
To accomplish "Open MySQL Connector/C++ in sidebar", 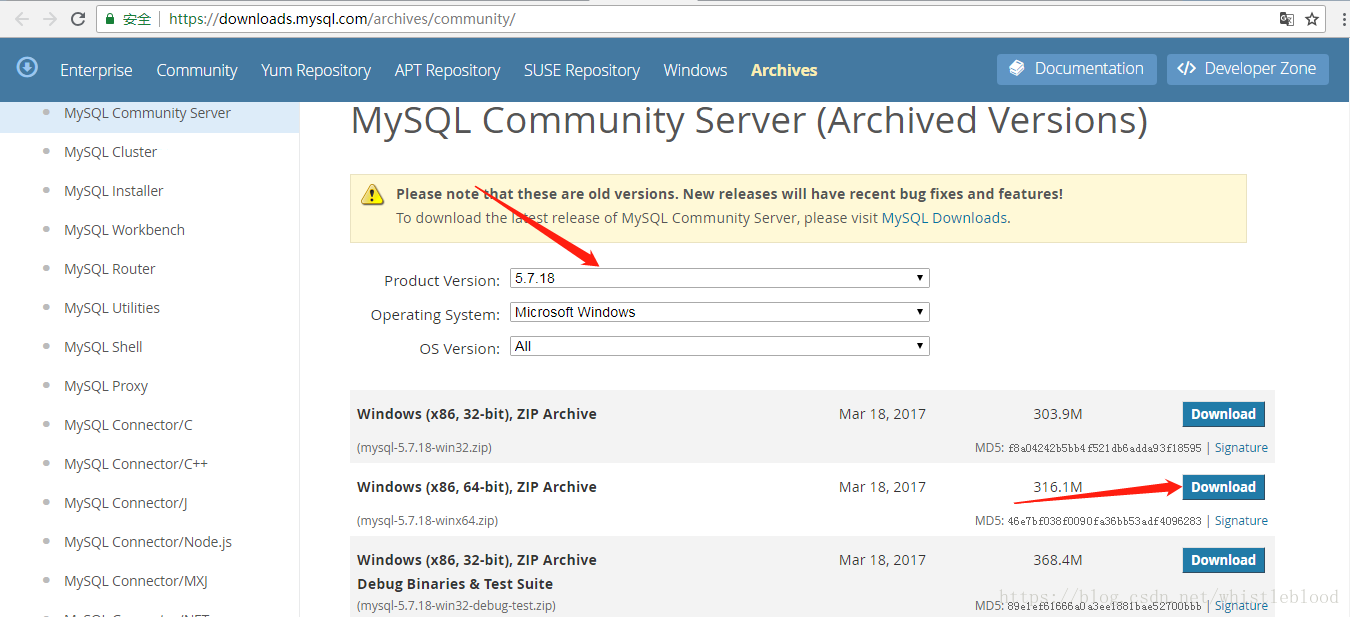I will pos(136,464).
